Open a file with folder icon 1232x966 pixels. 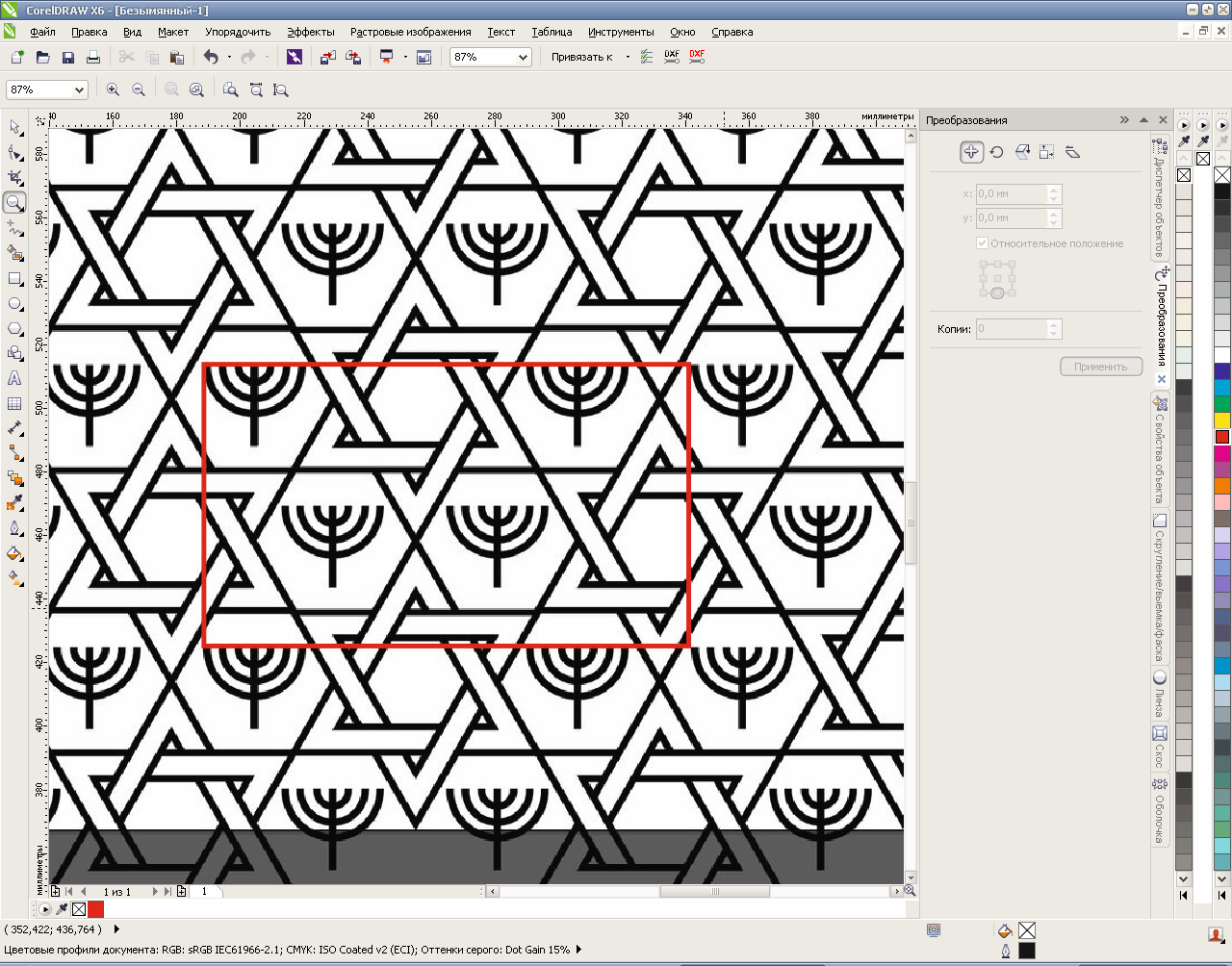pos(42,57)
